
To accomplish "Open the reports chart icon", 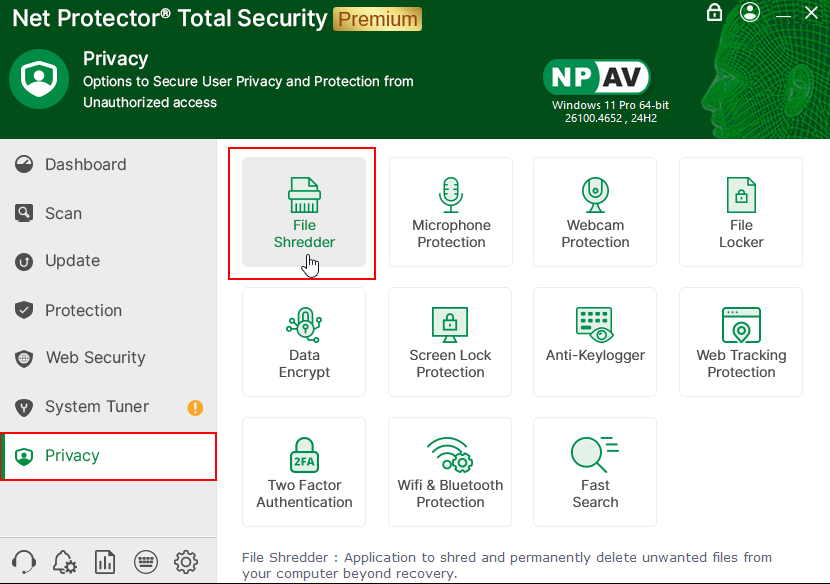I will tap(104, 561).
